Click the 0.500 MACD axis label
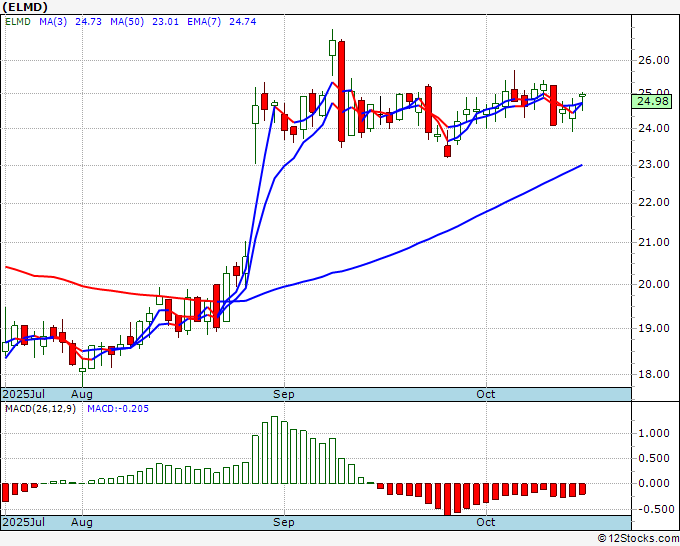680x546 pixels. 654,458
